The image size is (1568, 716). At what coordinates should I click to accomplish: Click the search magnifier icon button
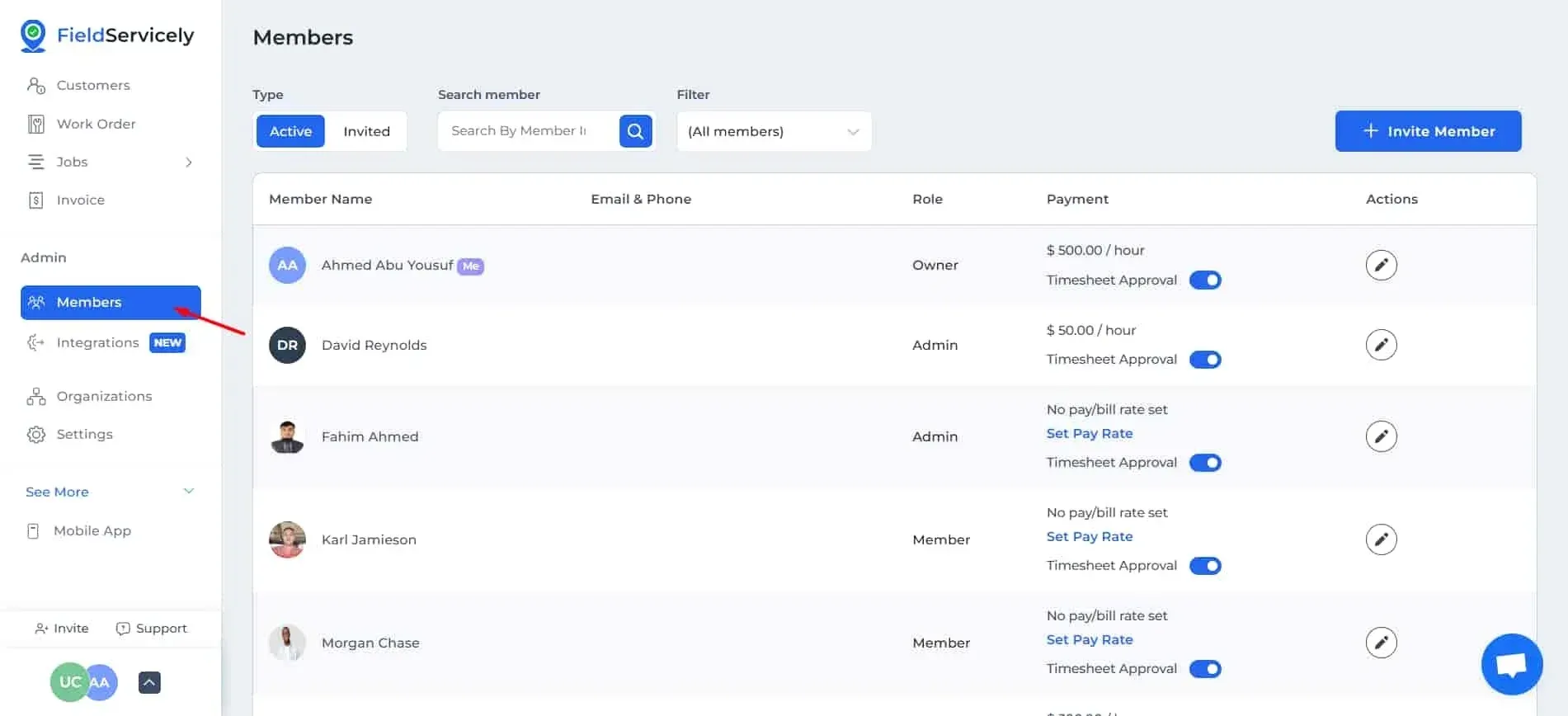[635, 131]
